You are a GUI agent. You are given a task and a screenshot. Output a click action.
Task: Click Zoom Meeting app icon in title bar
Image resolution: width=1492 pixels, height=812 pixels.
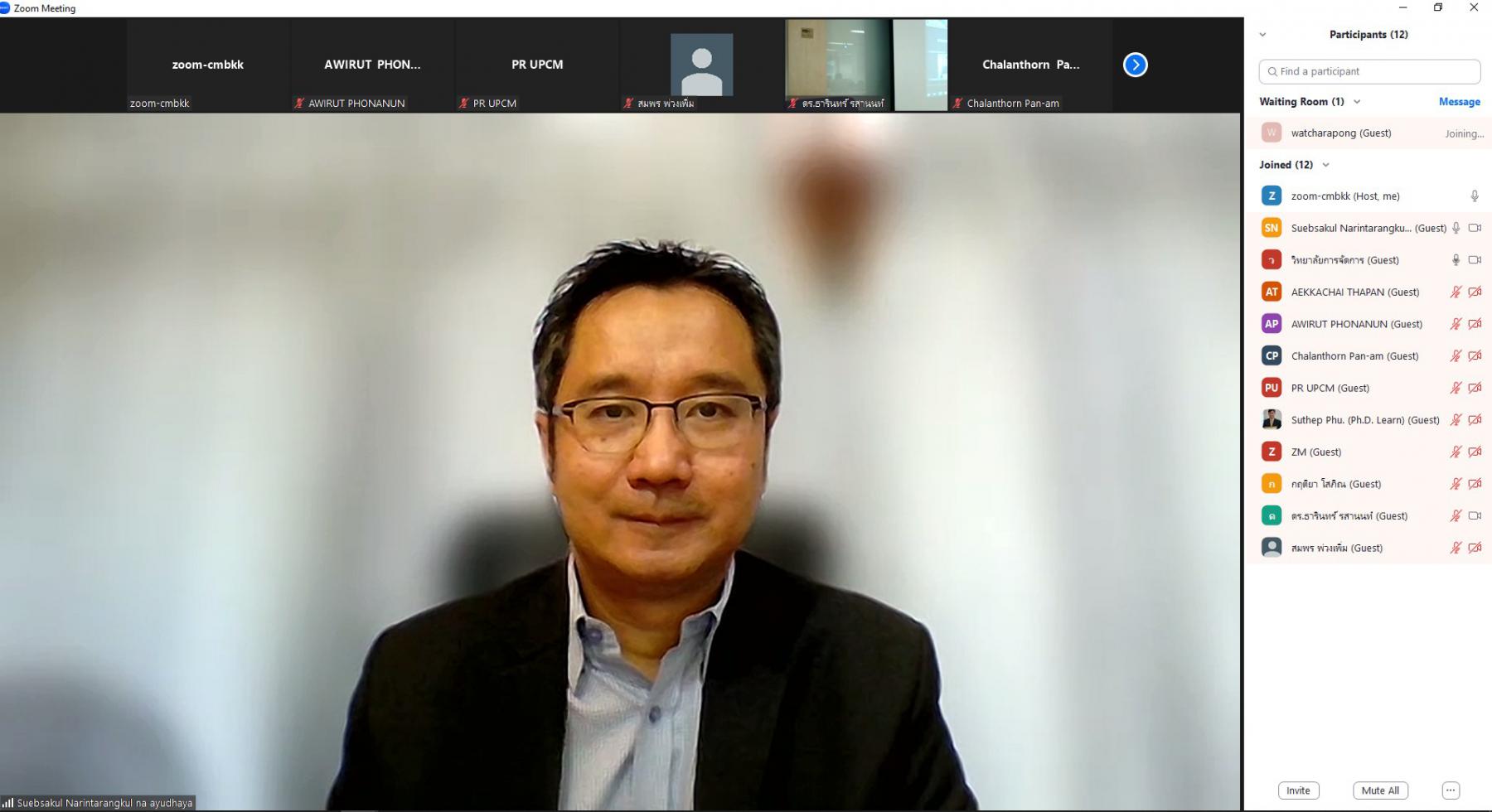[x=5, y=8]
